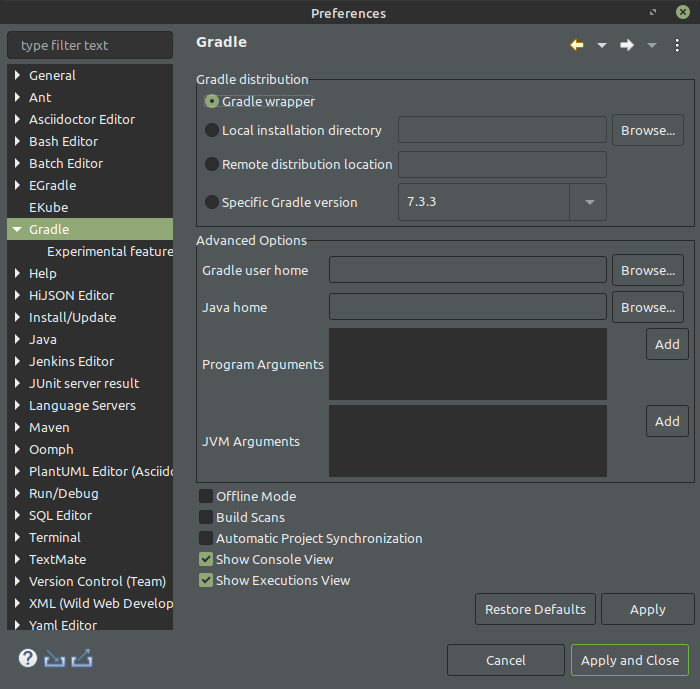Image resolution: width=700 pixels, height=689 pixels.
Task: Collapse the Gradle tree node
Action: point(17,230)
